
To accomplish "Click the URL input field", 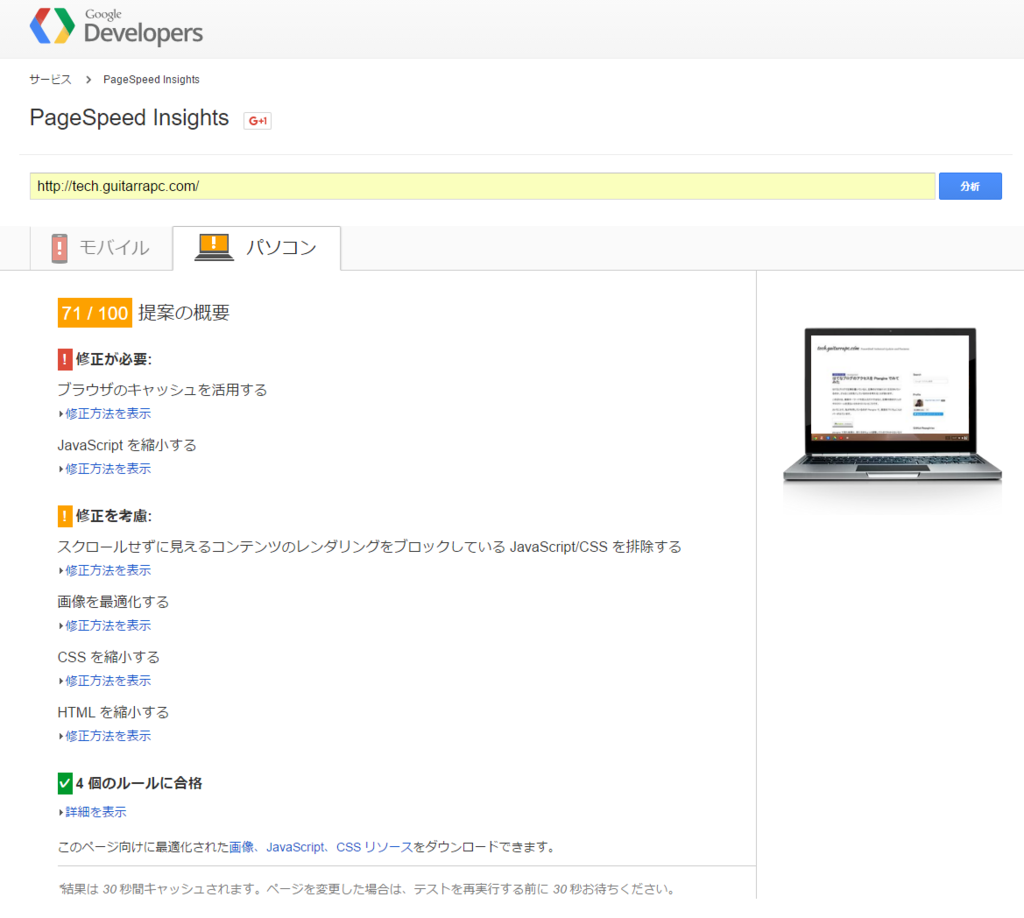I will pyautogui.click(x=483, y=186).
